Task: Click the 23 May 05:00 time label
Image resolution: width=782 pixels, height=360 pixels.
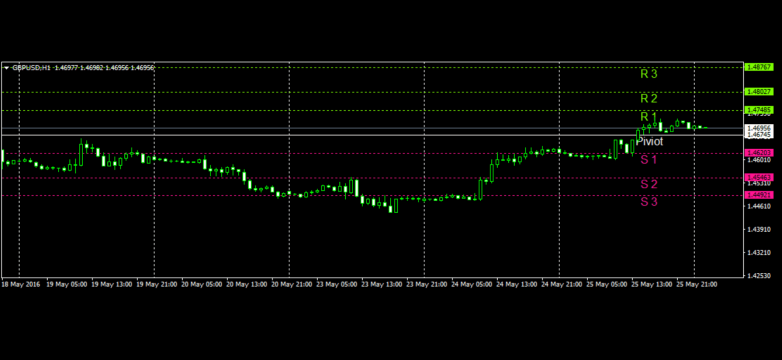Action: [x=337, y=284]
